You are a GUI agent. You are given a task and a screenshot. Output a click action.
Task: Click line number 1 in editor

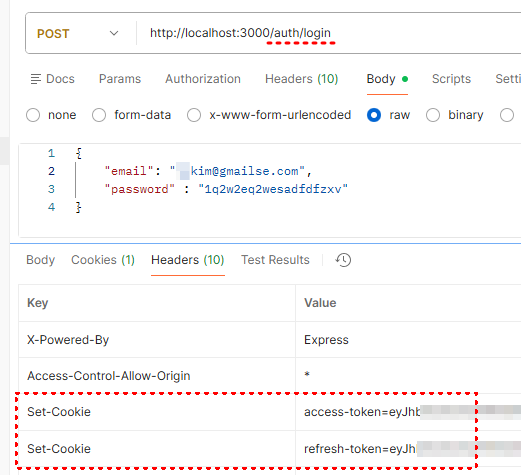(51, 153)
